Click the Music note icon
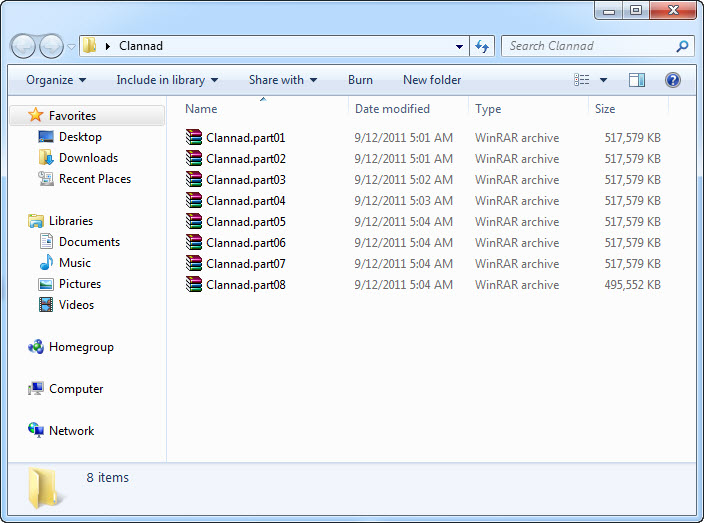The height and width of the screenshot is (523, 704). click(x=46, y=262)
